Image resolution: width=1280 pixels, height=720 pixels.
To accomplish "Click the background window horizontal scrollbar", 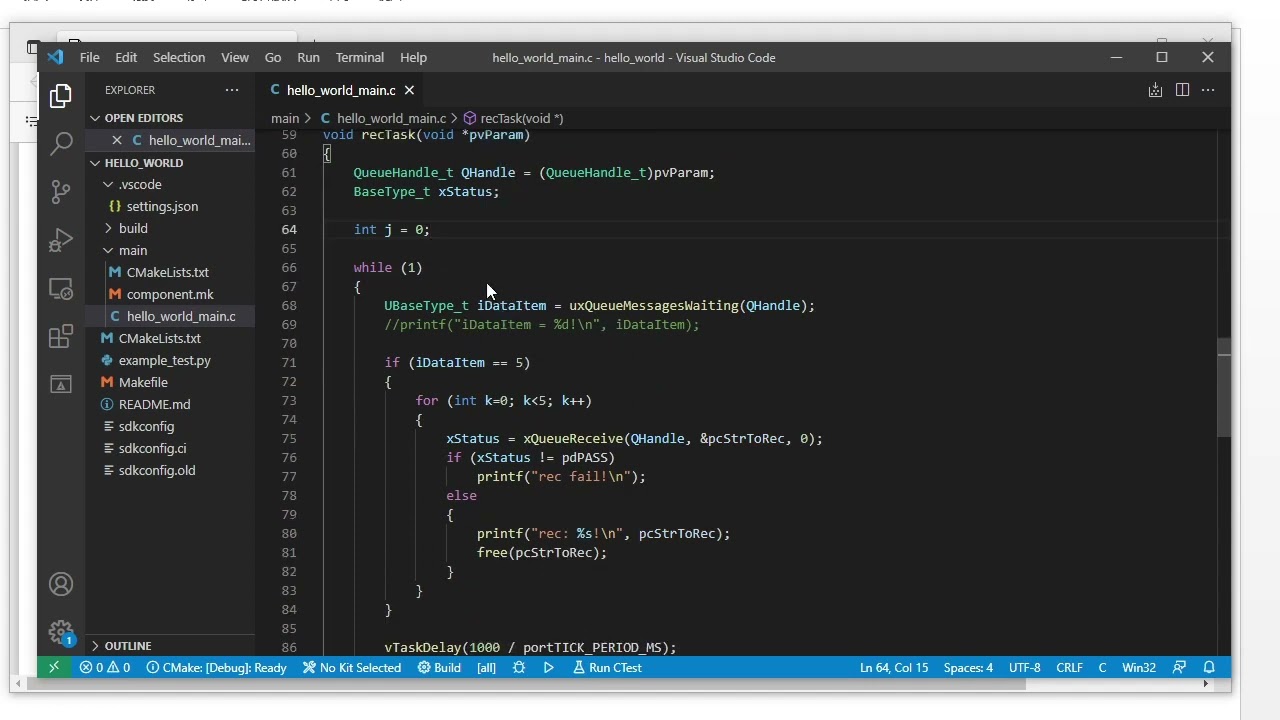I will click(x=526, y=685).
